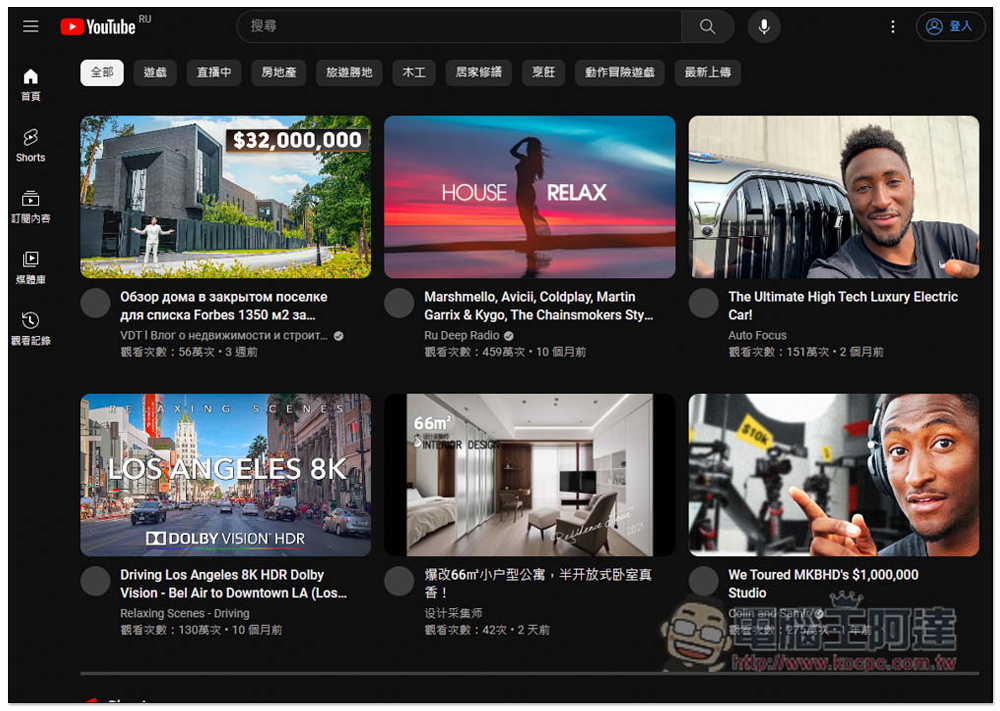This screenshot has width=1000, height=711.
Task: Click the 登入 sign-in button
Action: click(950, 27)
